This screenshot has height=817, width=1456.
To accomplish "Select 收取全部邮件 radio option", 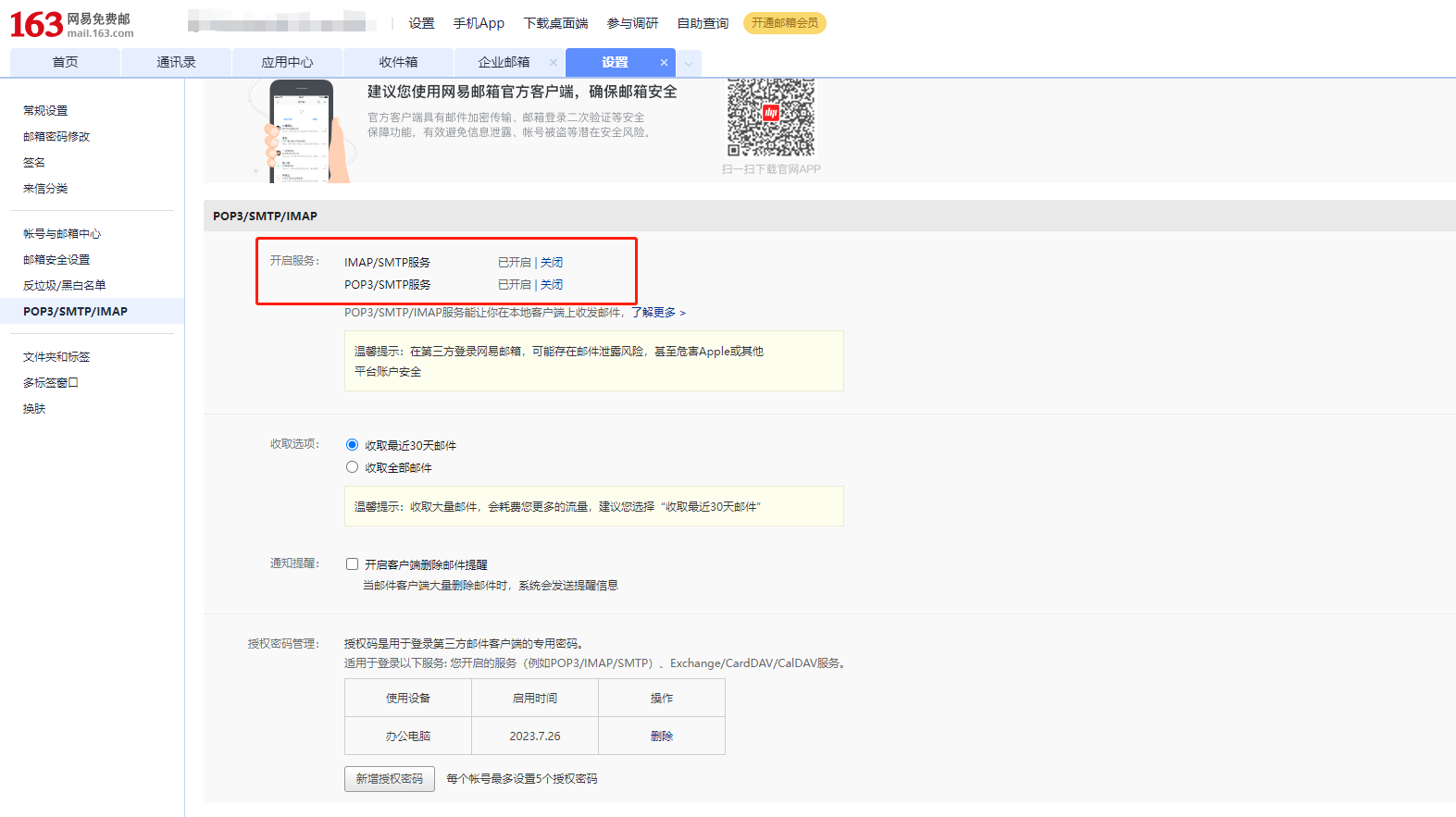I will [x=352, y=467].
